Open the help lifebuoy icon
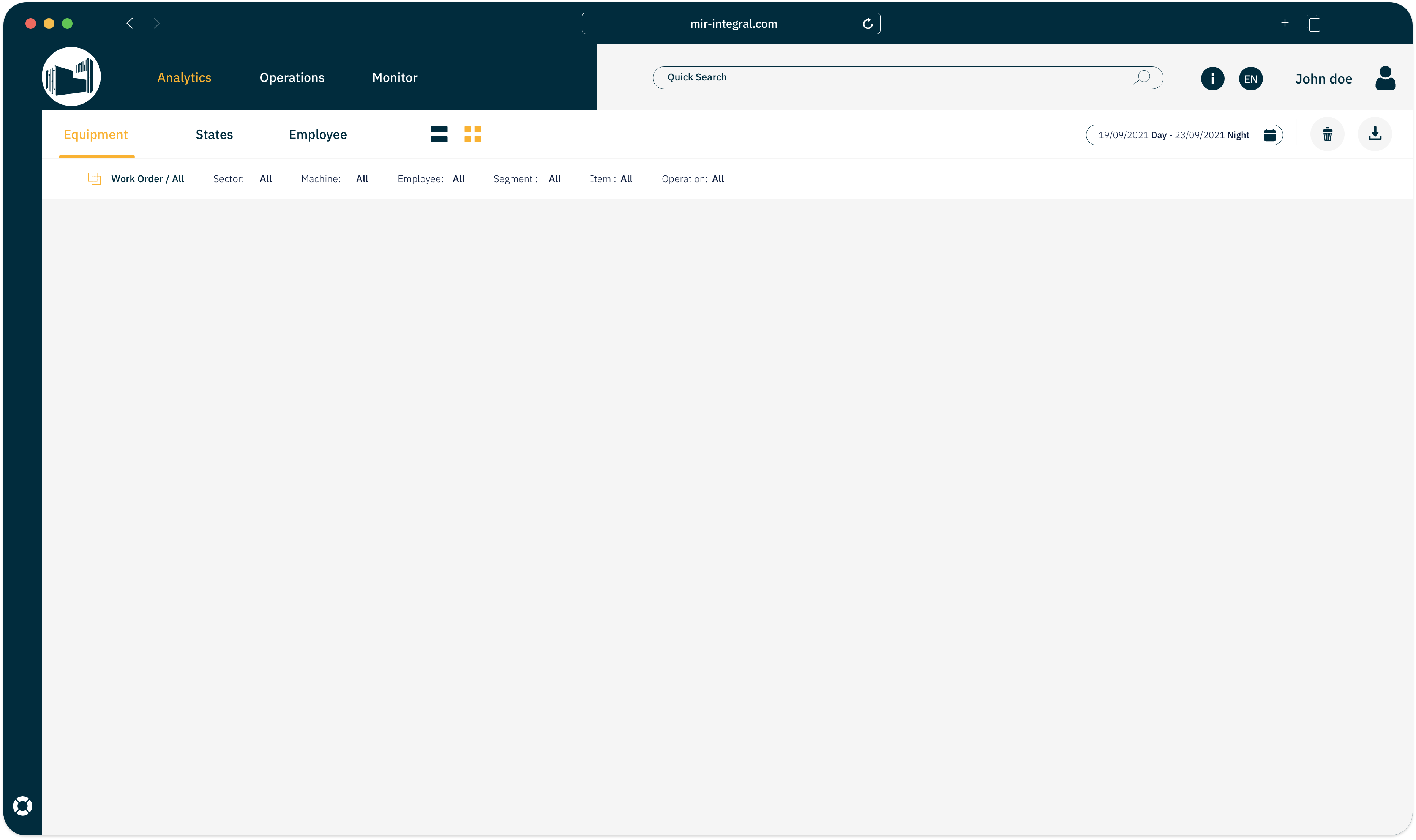The width and height of the screenshot is (1416, 840). [23, 805]
